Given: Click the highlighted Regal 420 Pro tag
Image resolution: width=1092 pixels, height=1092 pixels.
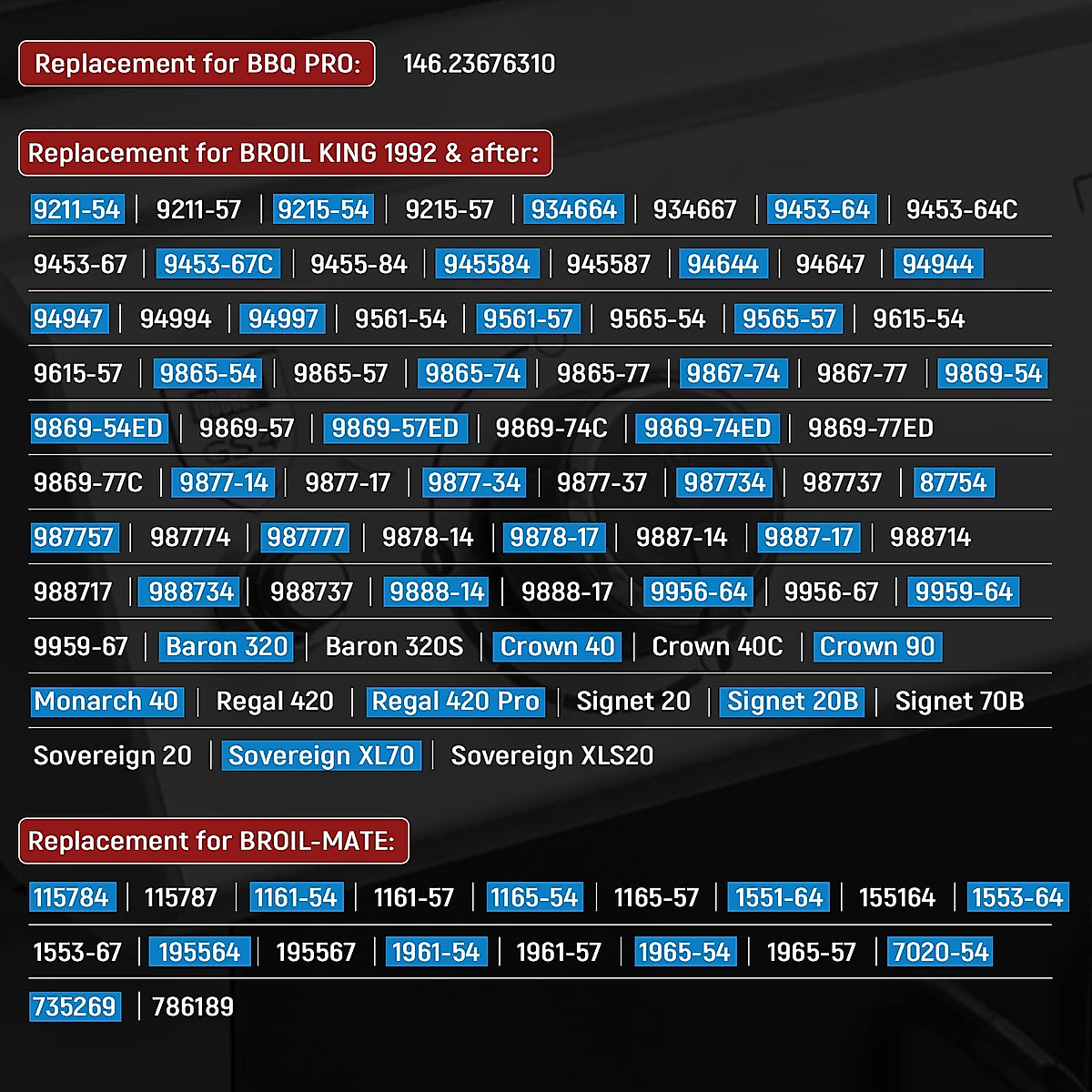Looking at the screenshot, I should pos(455,702).
